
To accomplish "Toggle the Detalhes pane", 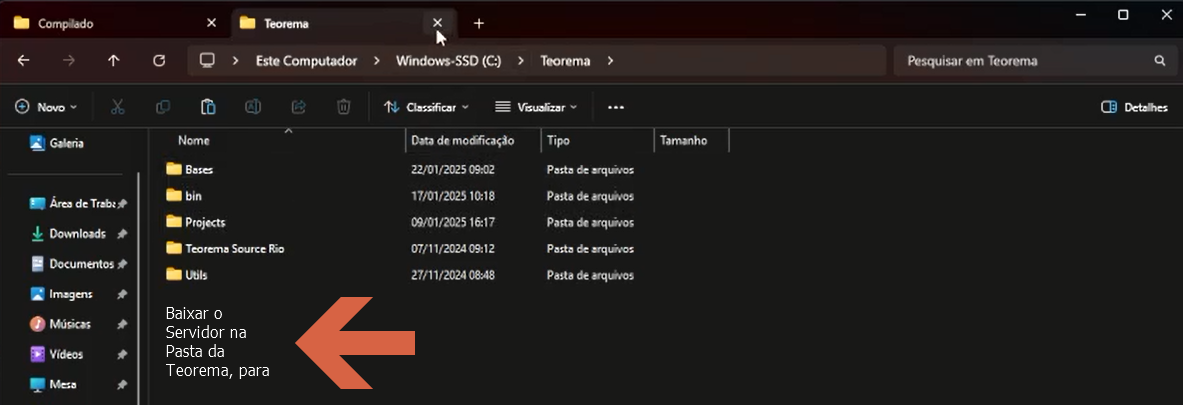I will click(x=1134, y=107).
